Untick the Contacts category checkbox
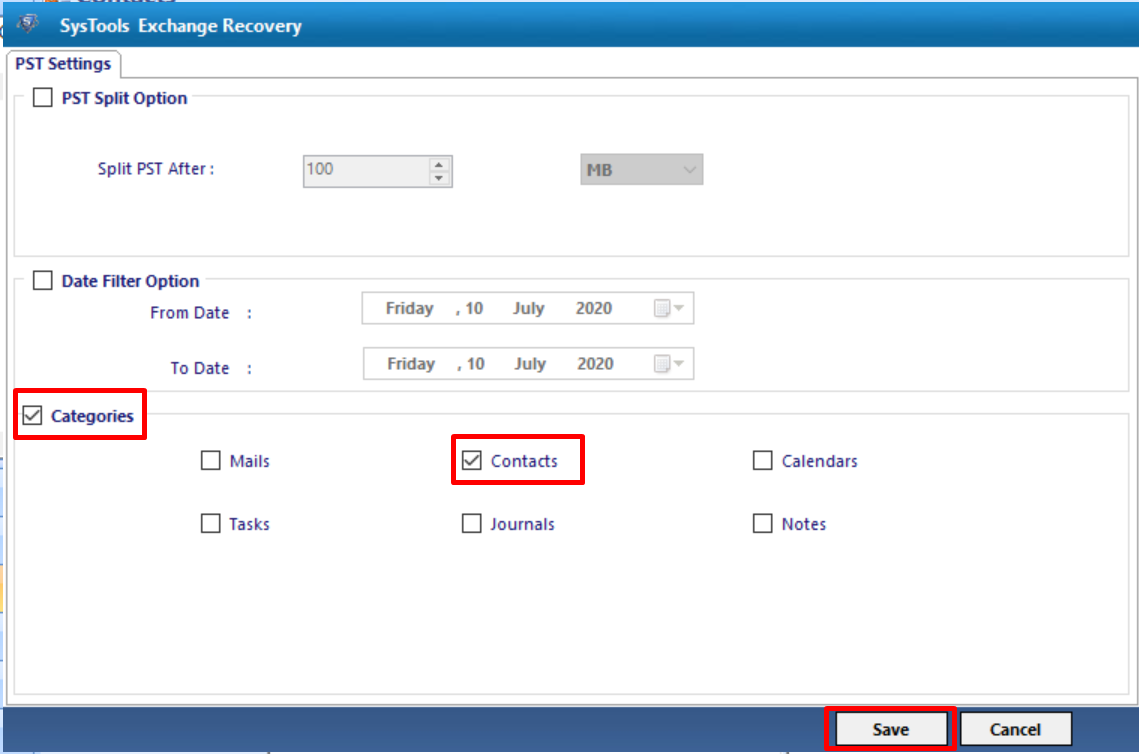 pyautogui.click(x=471, y=461)
